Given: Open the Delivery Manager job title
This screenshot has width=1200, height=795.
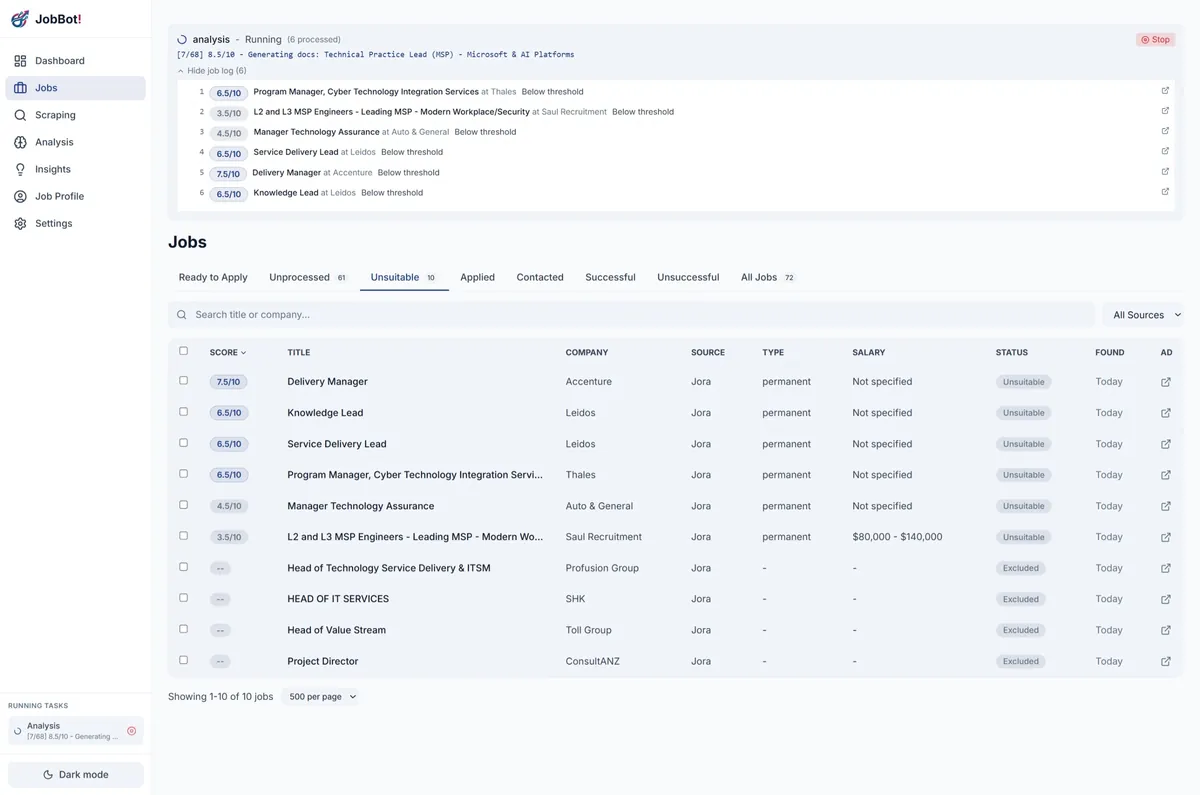Looking at the screenshot, I should 327,382.
